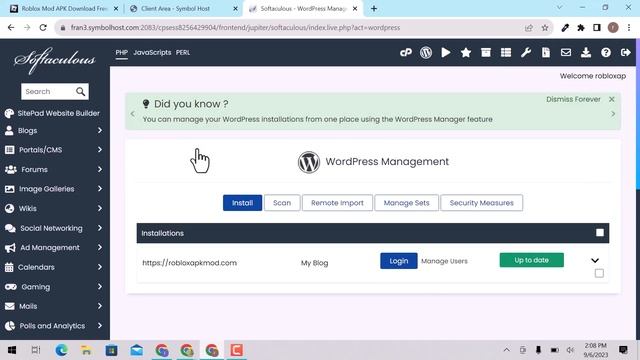This screenshot has height=360, width=640.
Task: Expand the Calendars category
Action: [53, 267]
